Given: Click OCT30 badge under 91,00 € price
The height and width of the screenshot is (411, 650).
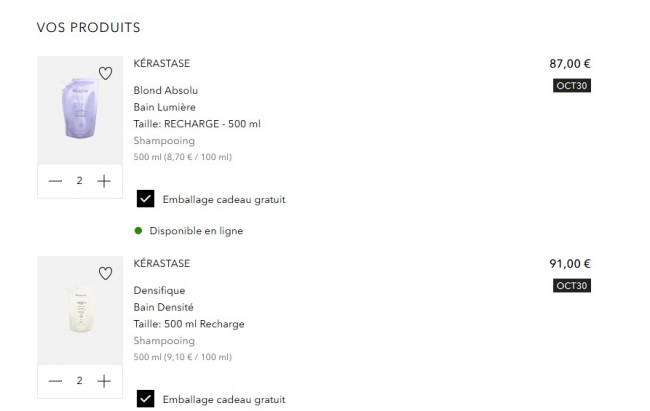Looking at the screenshot, I should point(572,286).
